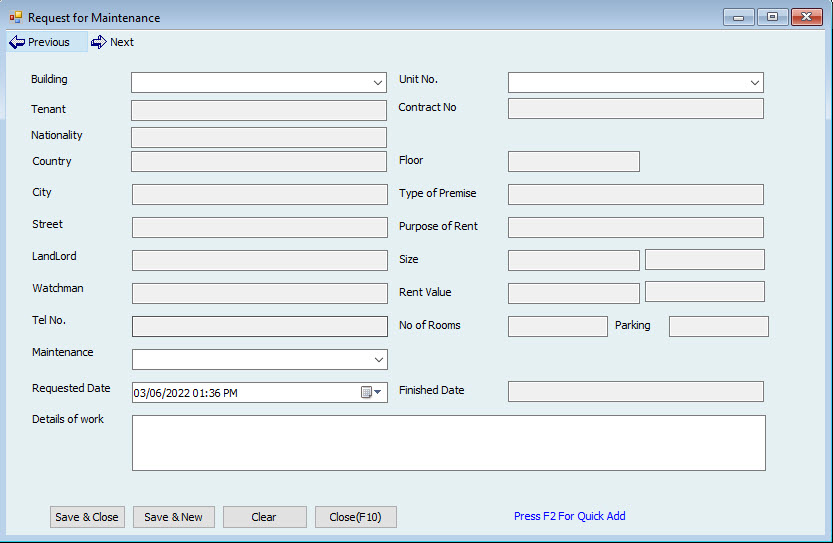The image size is (833, 543).
Task: Minimize the Request for Maintenance window
Action: click(739, 17)
